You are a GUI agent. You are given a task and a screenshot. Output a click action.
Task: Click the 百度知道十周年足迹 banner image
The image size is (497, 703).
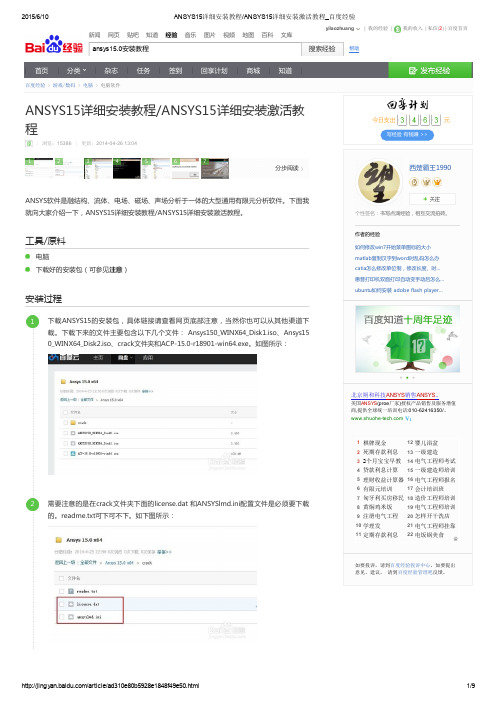click(x=407, y=339)
